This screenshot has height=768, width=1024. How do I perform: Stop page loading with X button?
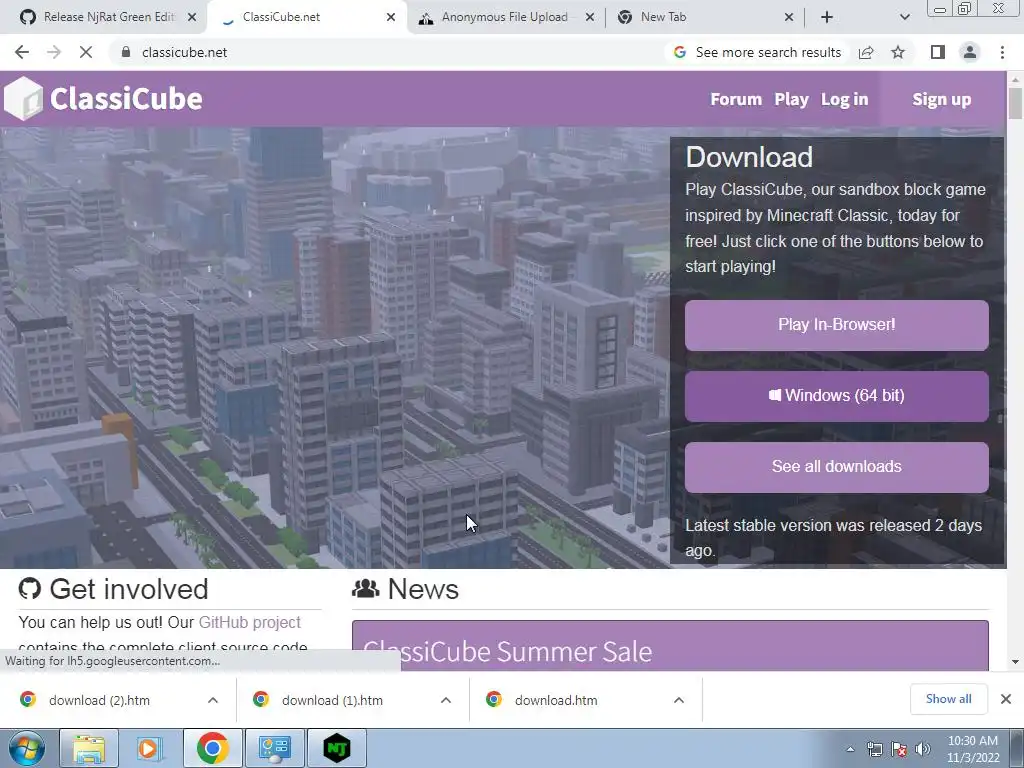[x=86, y=52]
